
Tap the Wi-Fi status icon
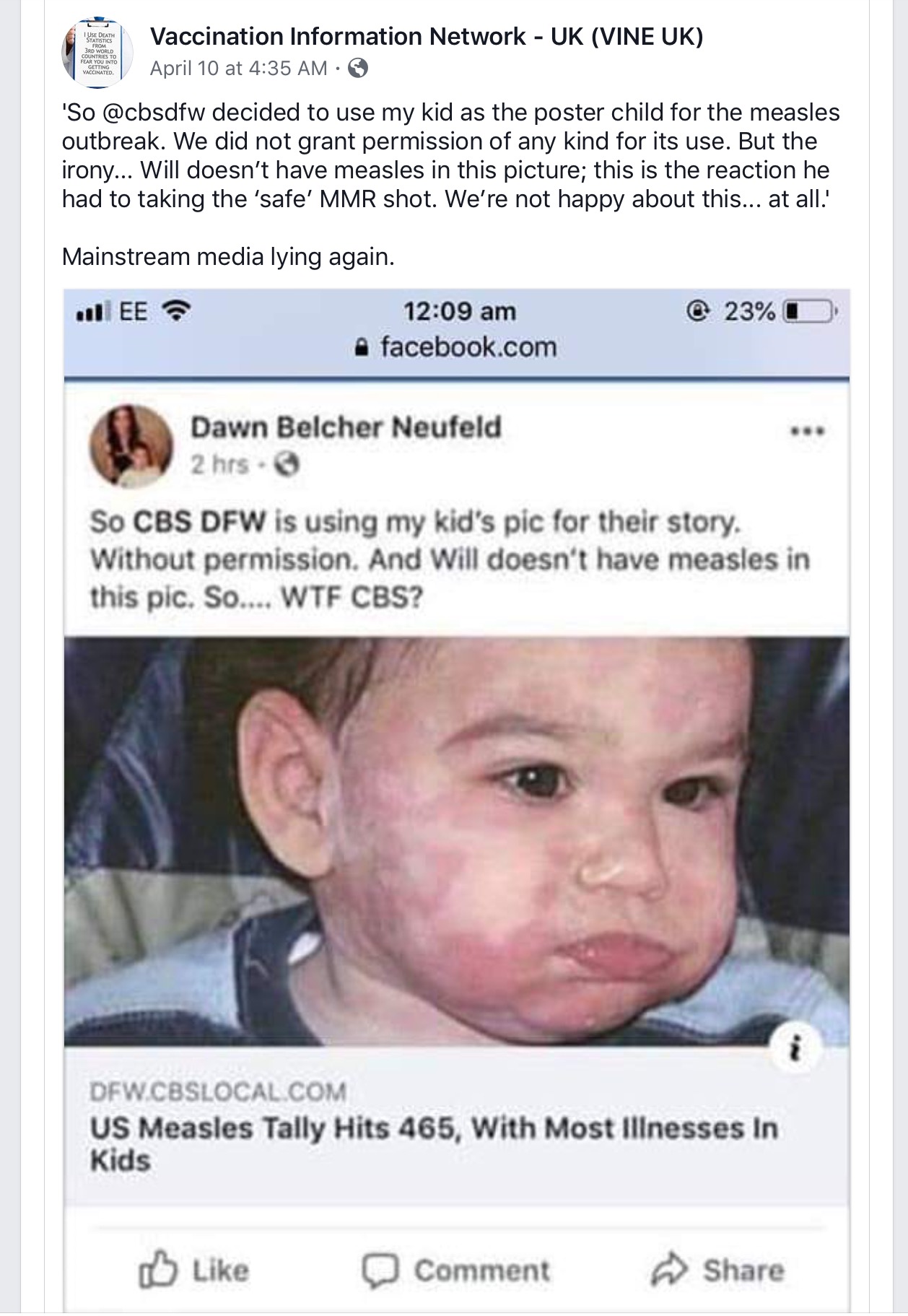pos(175,311)
